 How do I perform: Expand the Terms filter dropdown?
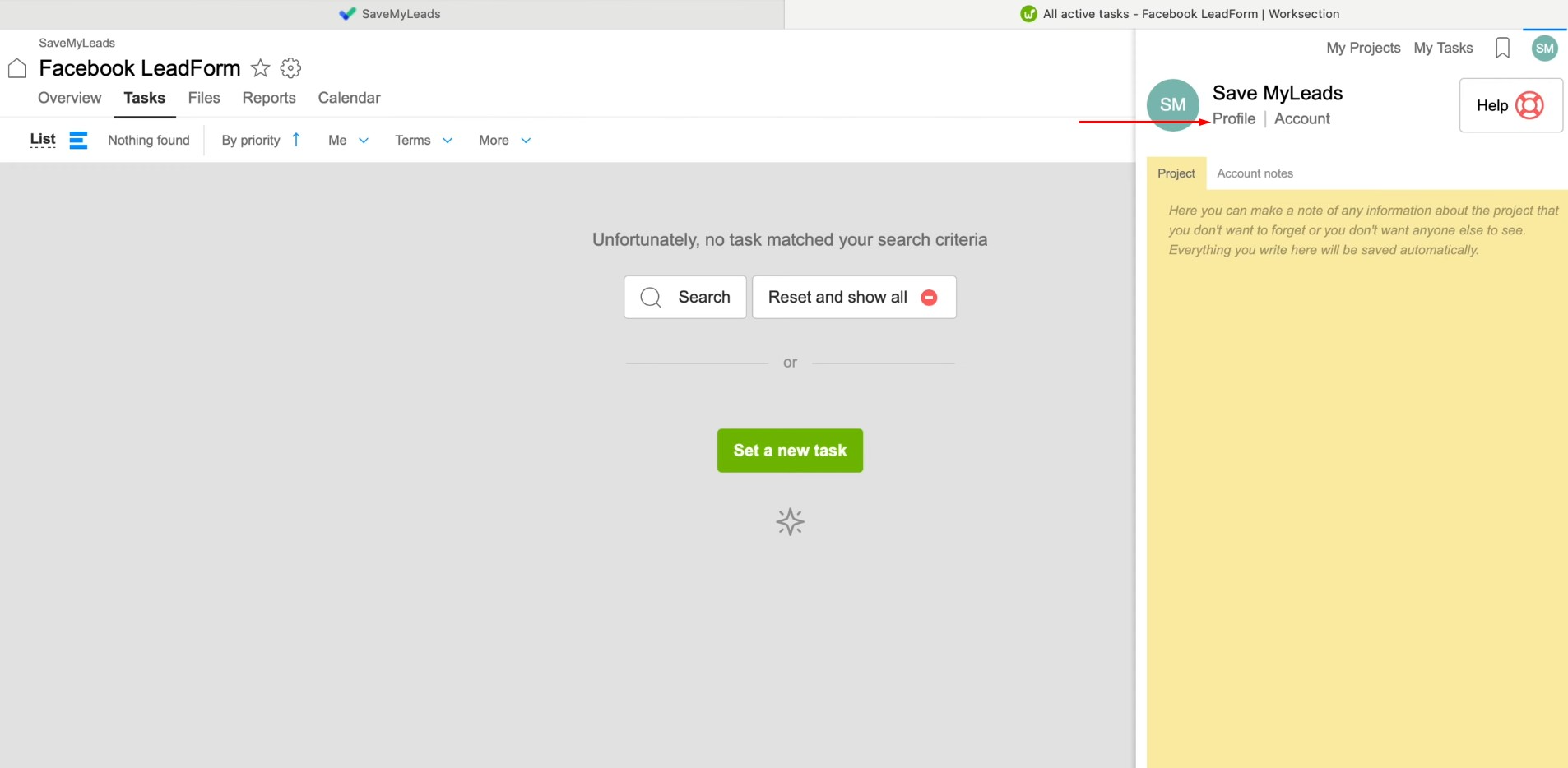[x=424, y=141]
